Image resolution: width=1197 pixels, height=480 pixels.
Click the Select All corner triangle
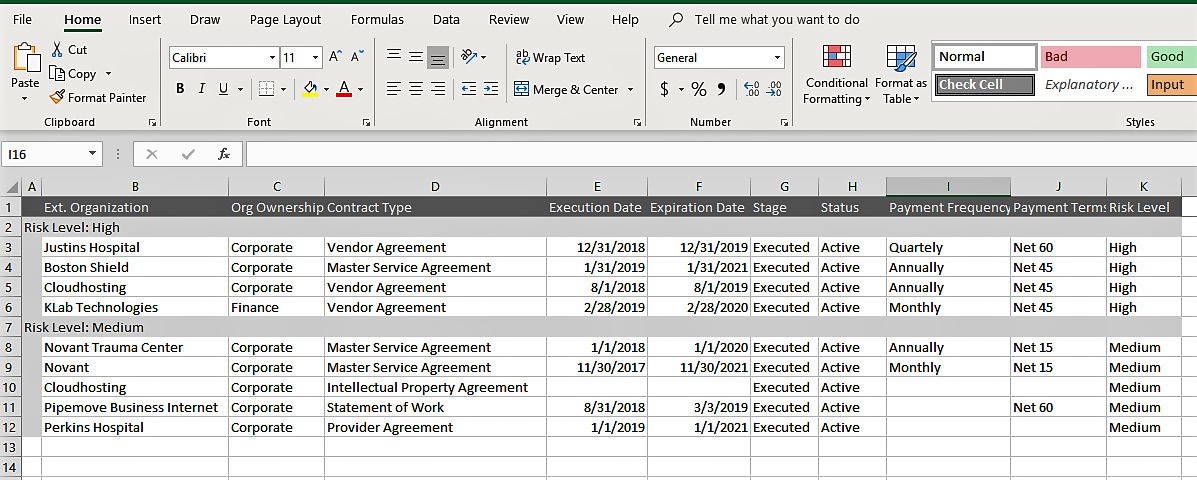12,187
